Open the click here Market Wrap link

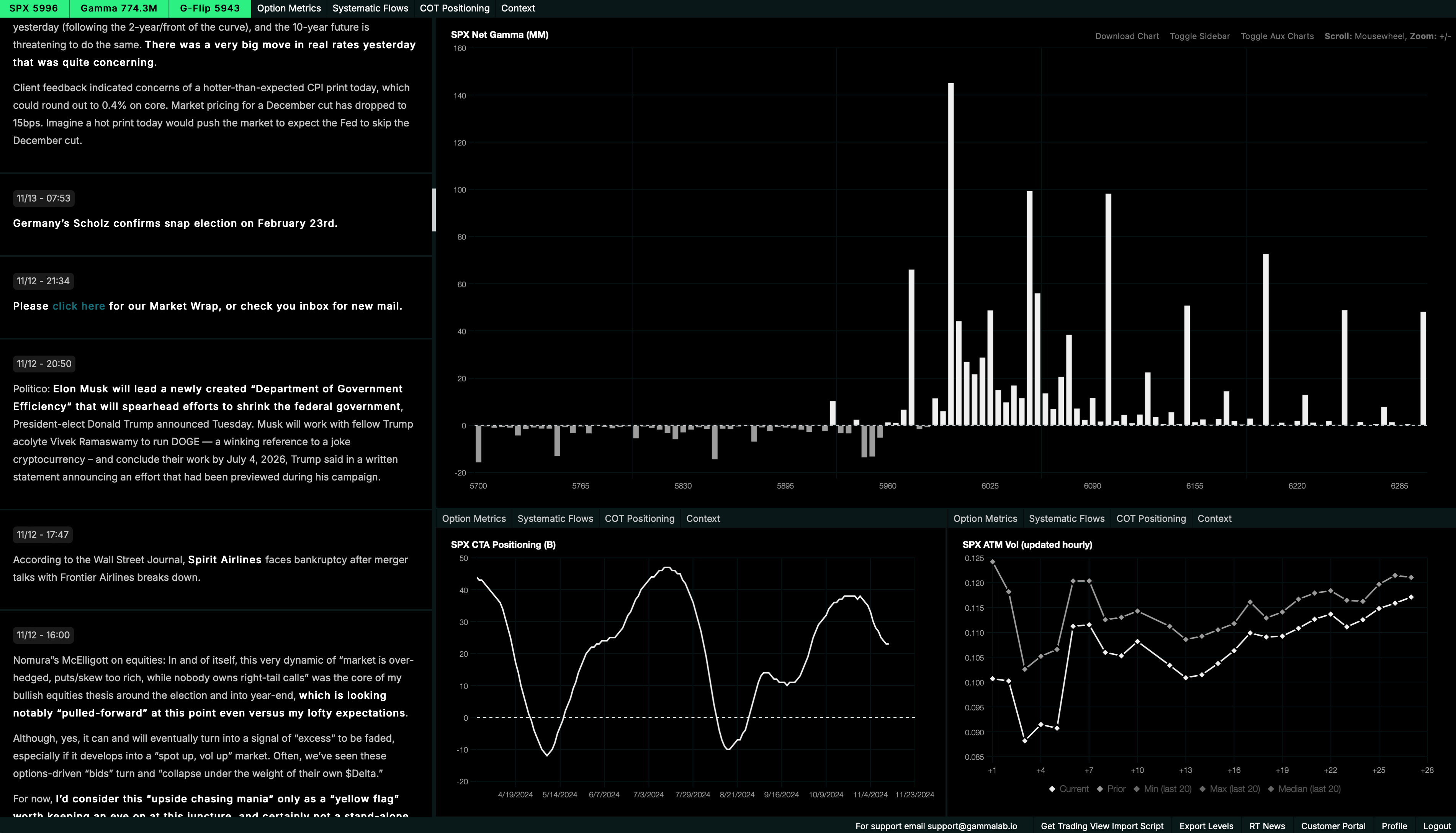pyautogui.click(x=79, y=306)
